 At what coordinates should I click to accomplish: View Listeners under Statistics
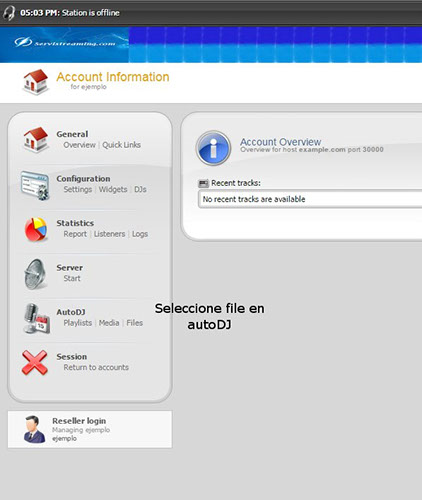click(109, 234)
